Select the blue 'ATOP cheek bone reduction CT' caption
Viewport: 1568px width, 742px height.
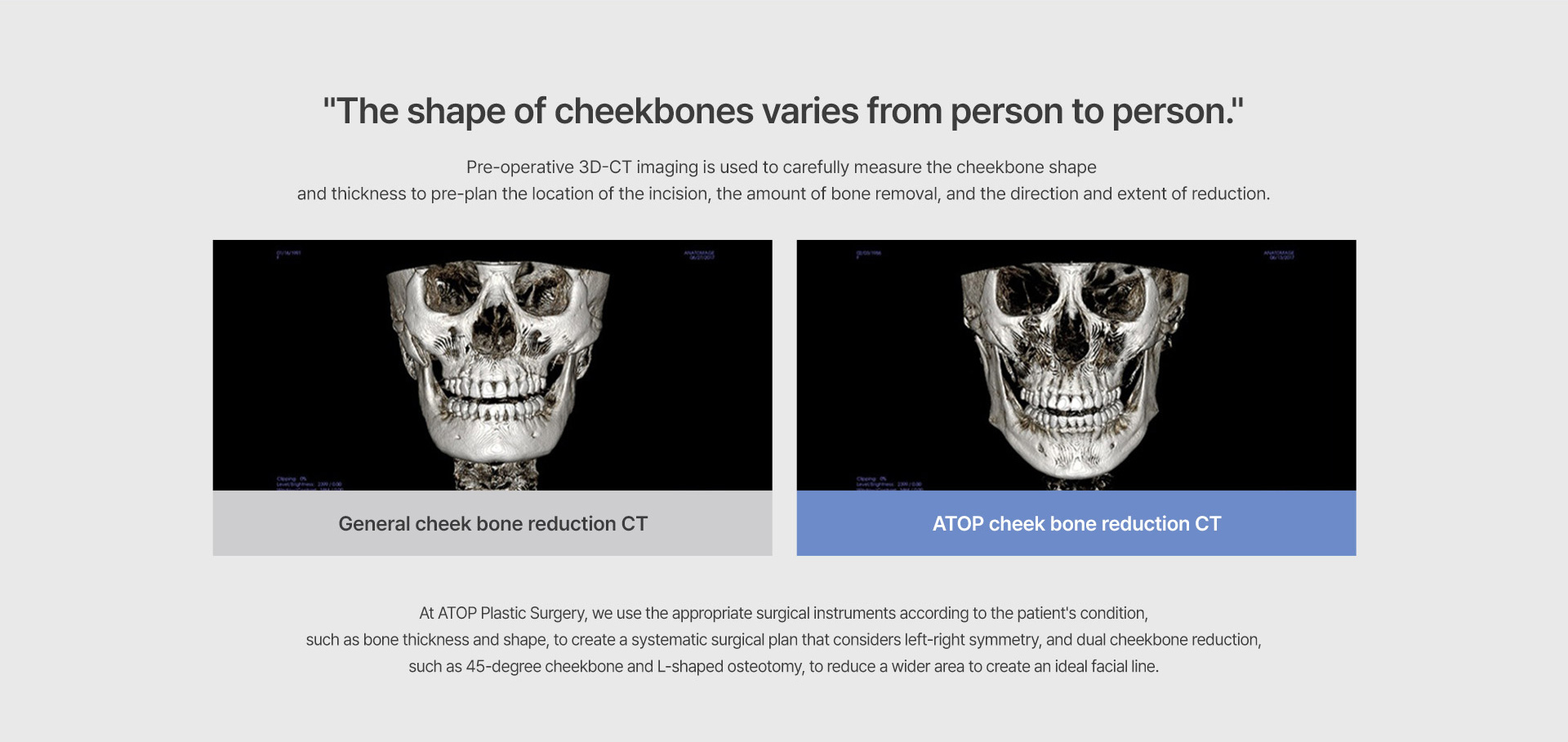tap(1076, 523)
